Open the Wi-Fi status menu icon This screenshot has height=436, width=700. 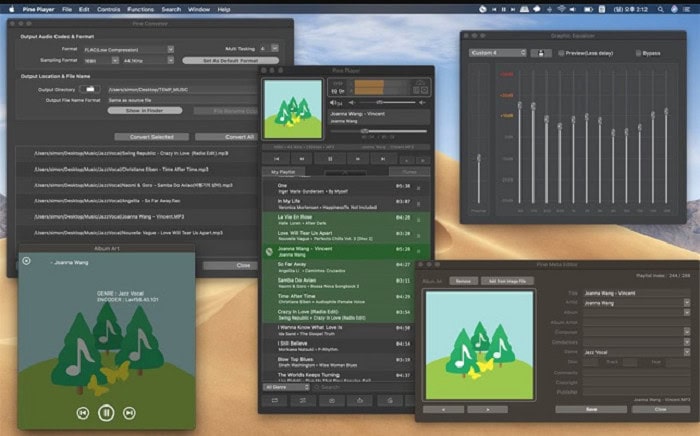(561, 9)
